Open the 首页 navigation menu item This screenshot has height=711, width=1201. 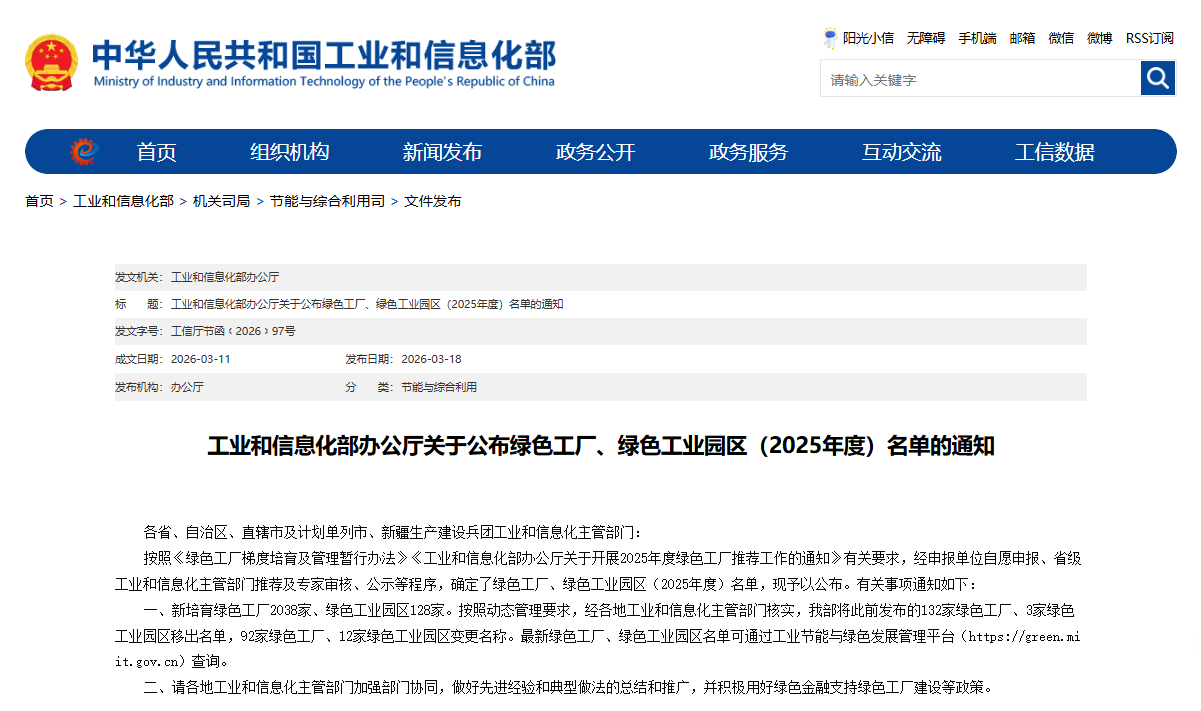click(157, 152)
